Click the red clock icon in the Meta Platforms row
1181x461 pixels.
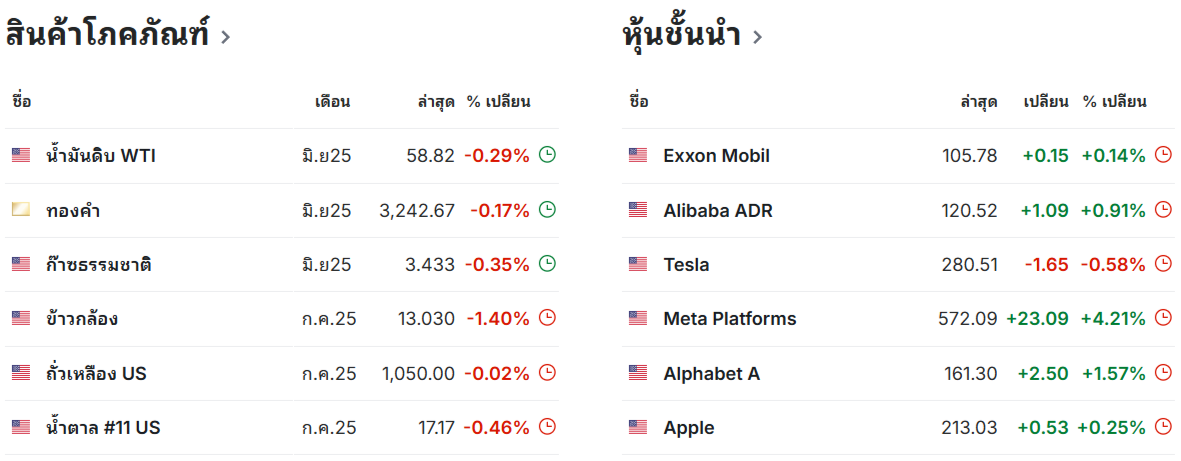1164,318
